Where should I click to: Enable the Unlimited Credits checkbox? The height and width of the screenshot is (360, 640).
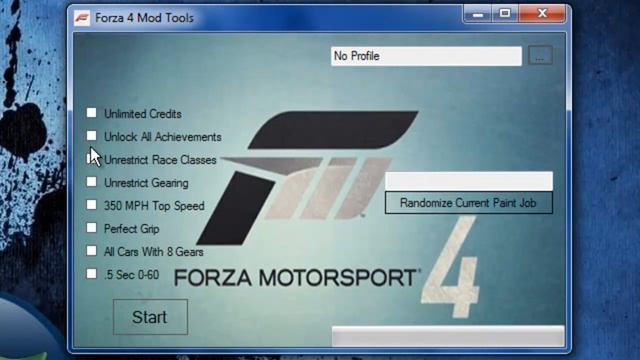click(x=91, y=113)
